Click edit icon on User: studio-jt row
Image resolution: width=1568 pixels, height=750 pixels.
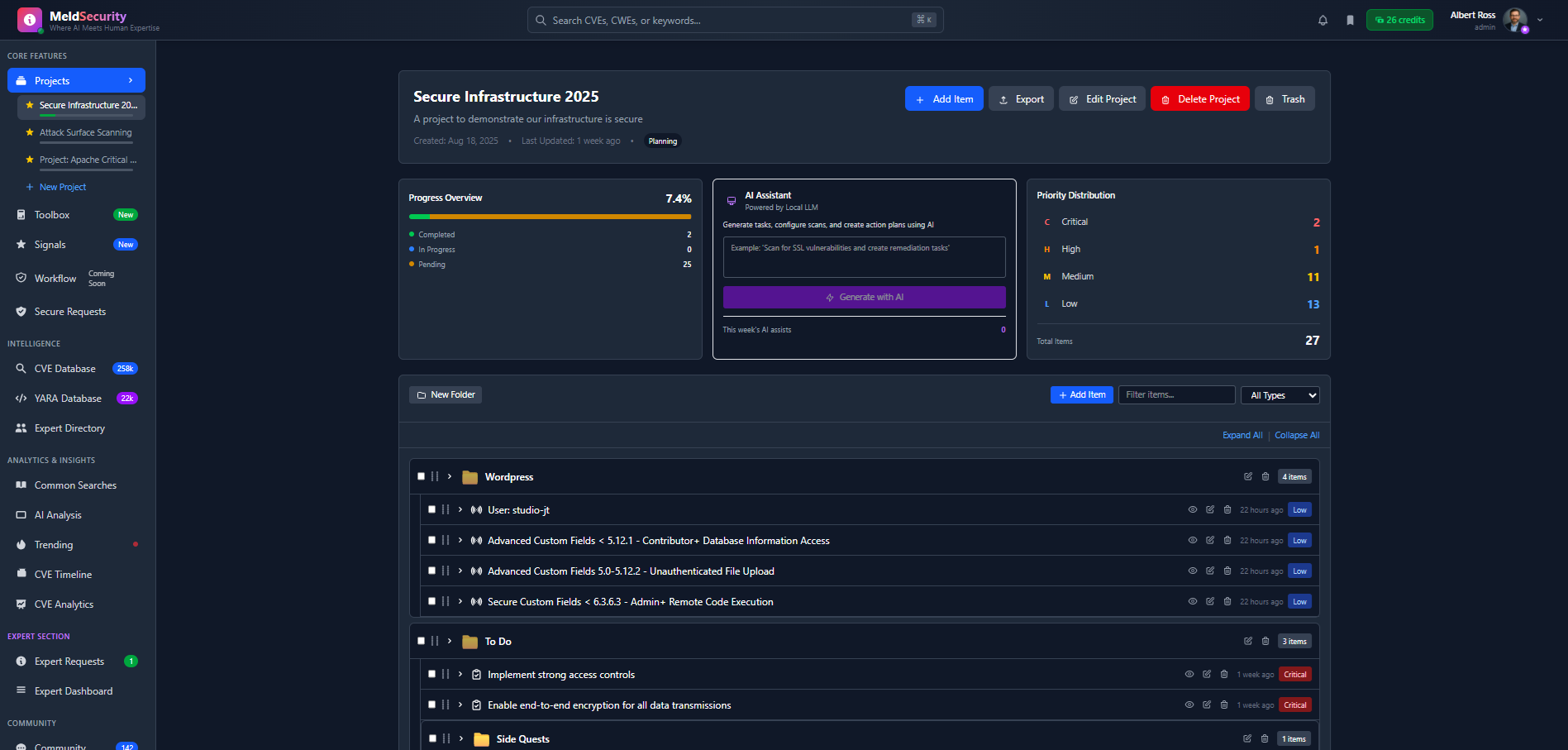coord(1210,509)
